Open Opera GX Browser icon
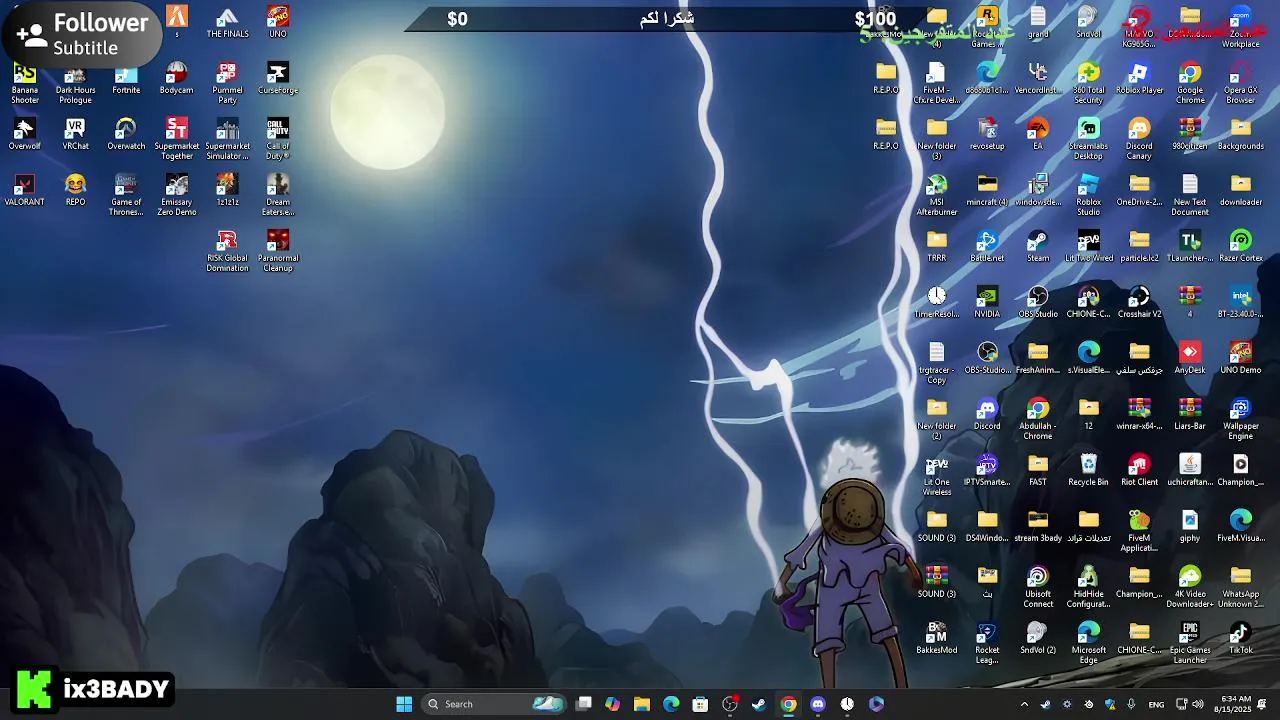The image size is (1280, 720). coord(1241,84)
